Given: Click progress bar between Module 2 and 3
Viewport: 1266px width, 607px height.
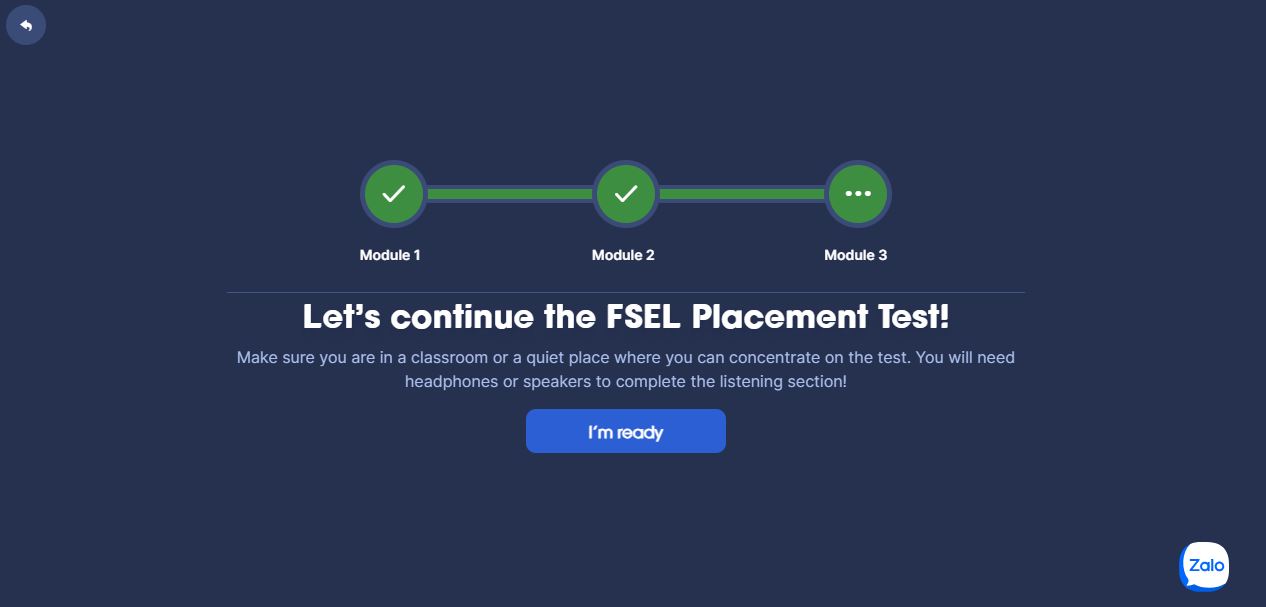Looking at the screenshot, I should tap(742, 194).
